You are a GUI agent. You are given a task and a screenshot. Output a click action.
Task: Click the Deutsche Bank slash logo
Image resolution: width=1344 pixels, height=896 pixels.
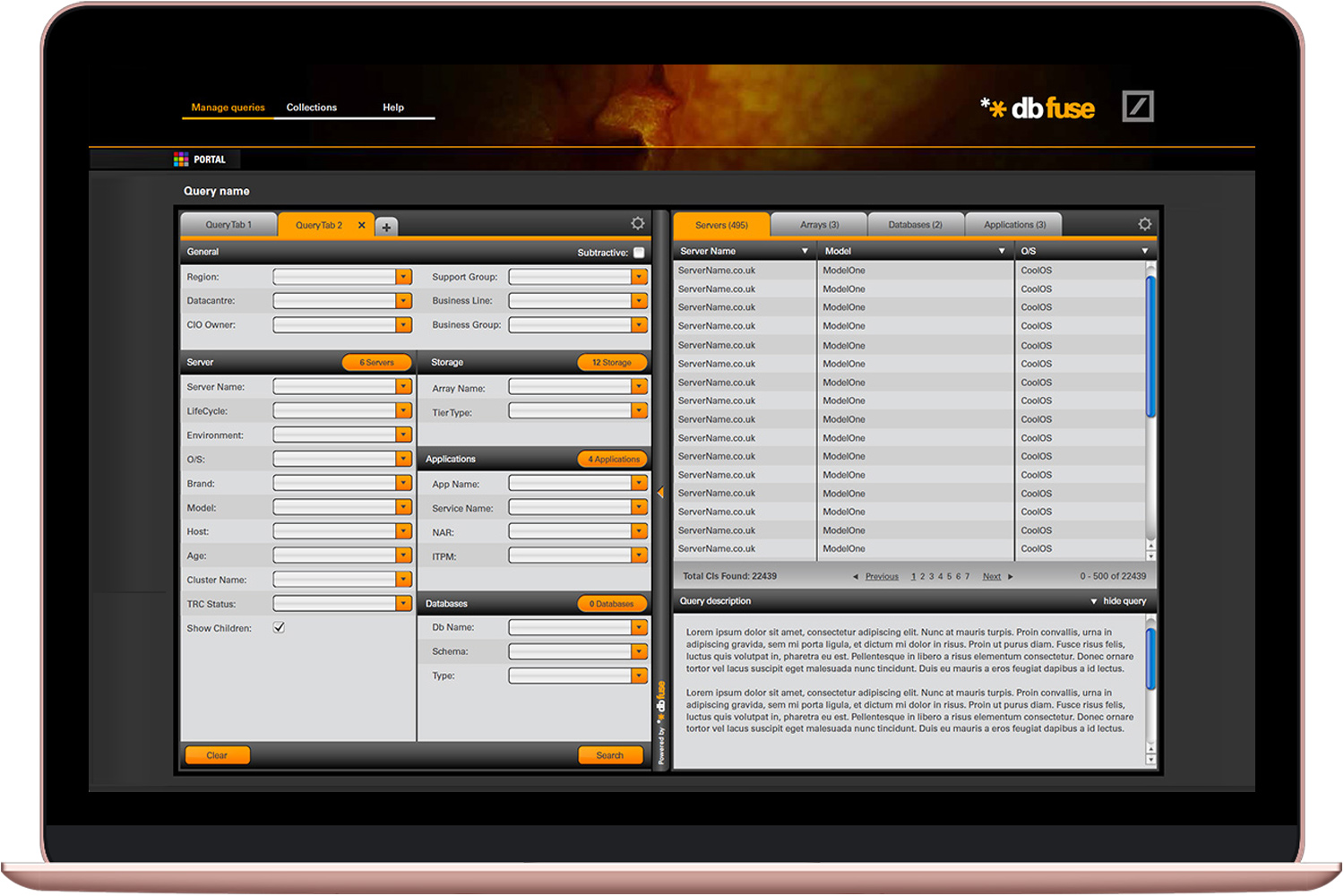(1138, 107)
